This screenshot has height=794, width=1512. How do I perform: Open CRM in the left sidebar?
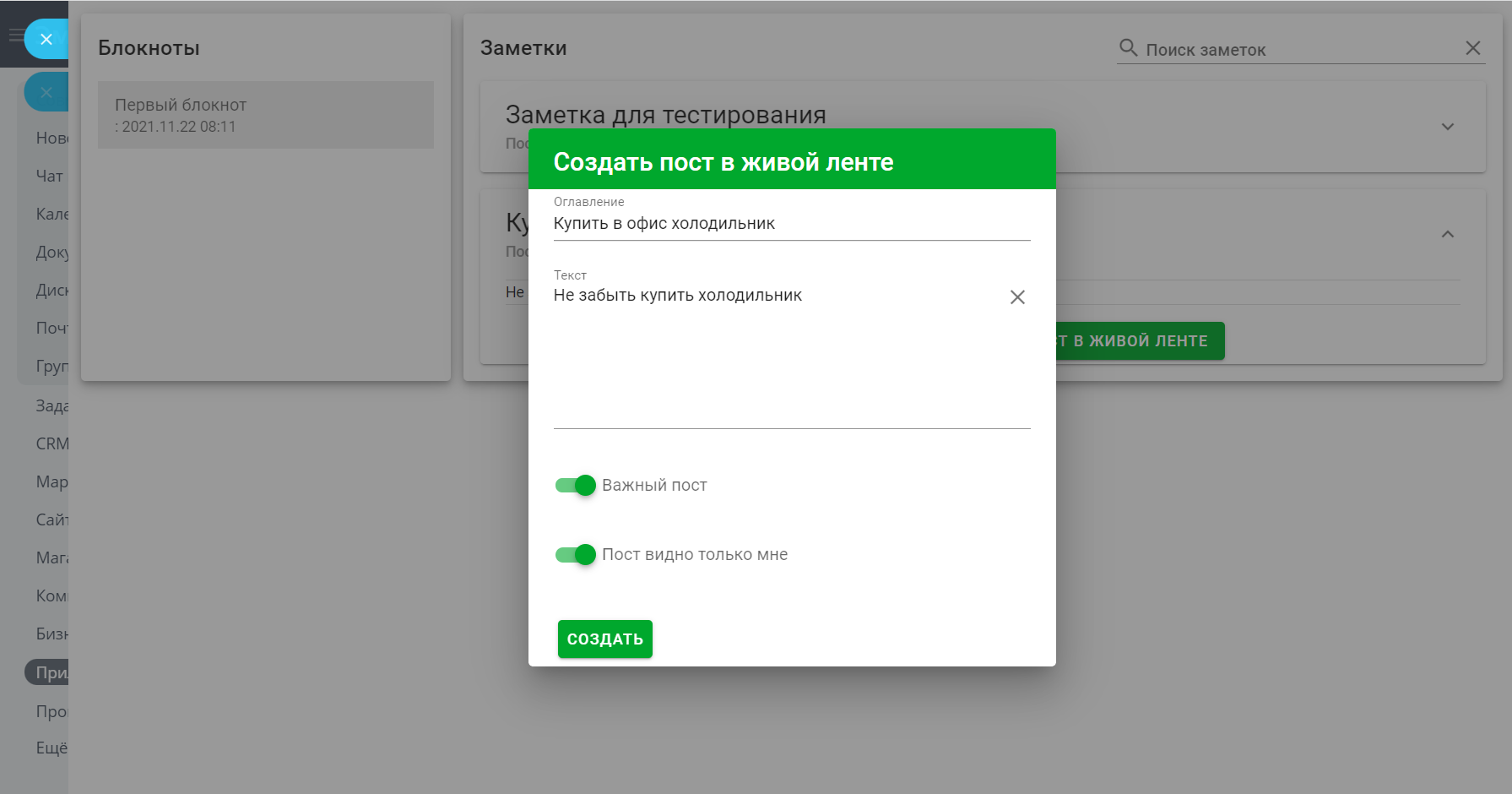pos(51,443)
